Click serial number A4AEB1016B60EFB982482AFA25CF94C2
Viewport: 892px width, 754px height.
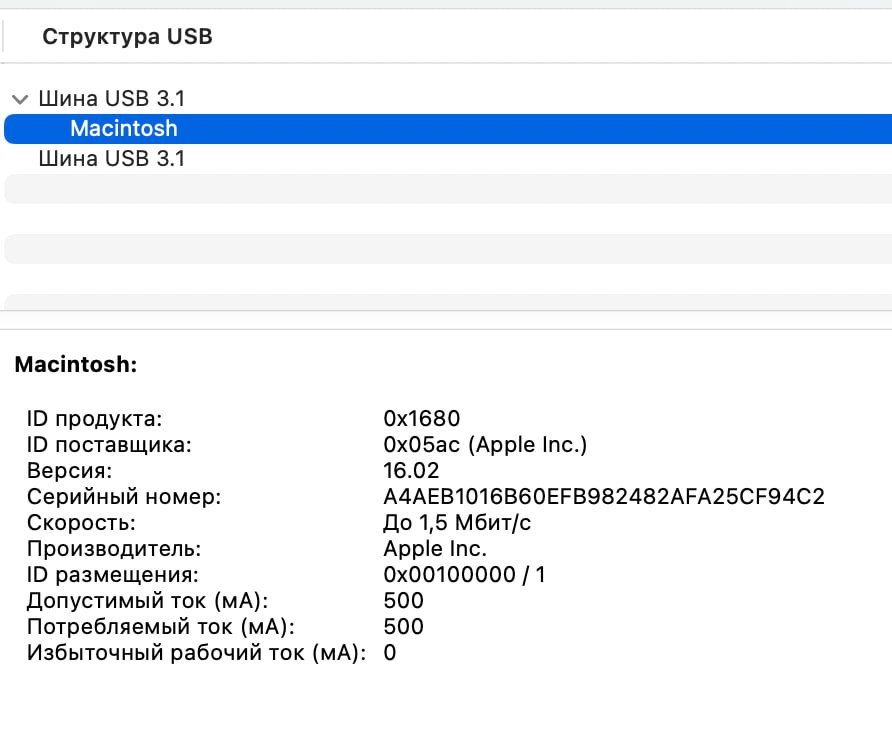coord(604,497)
